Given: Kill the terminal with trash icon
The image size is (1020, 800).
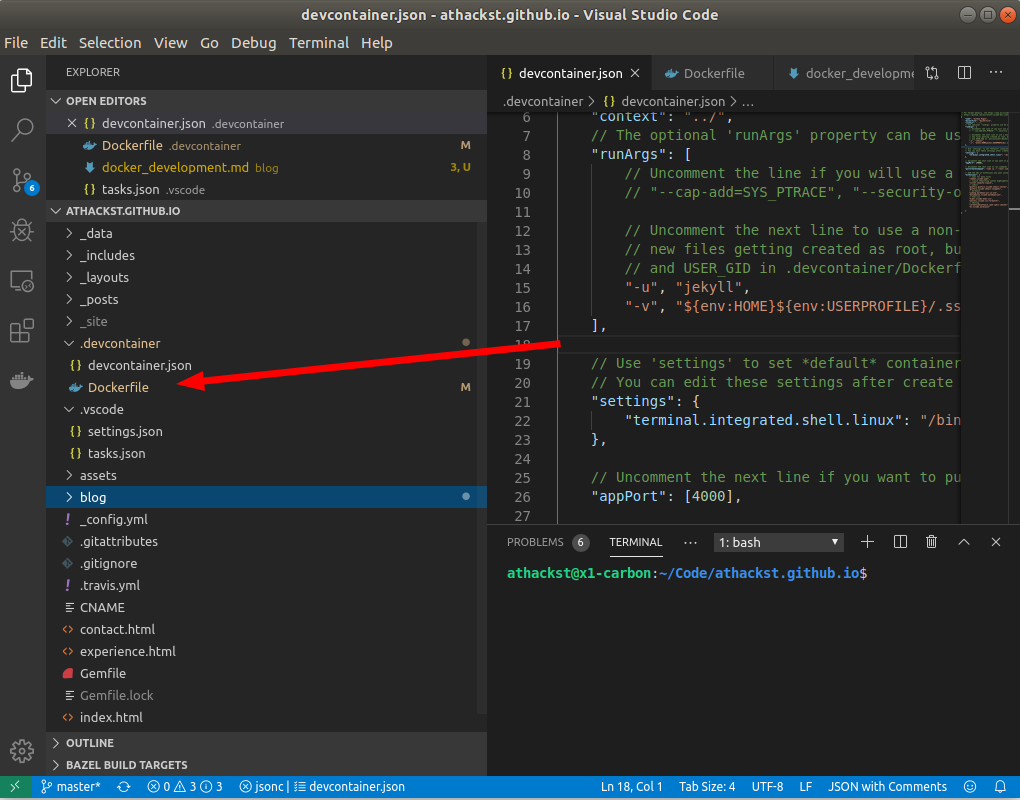Looking at the screenshot, I should point(932,542).
